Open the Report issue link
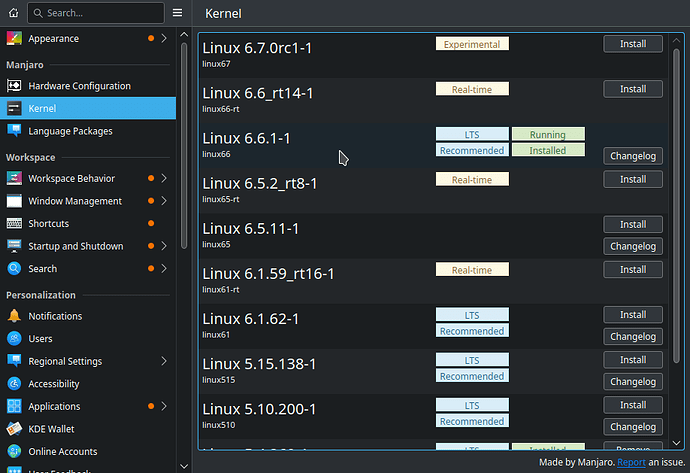 tap(631, 462)
